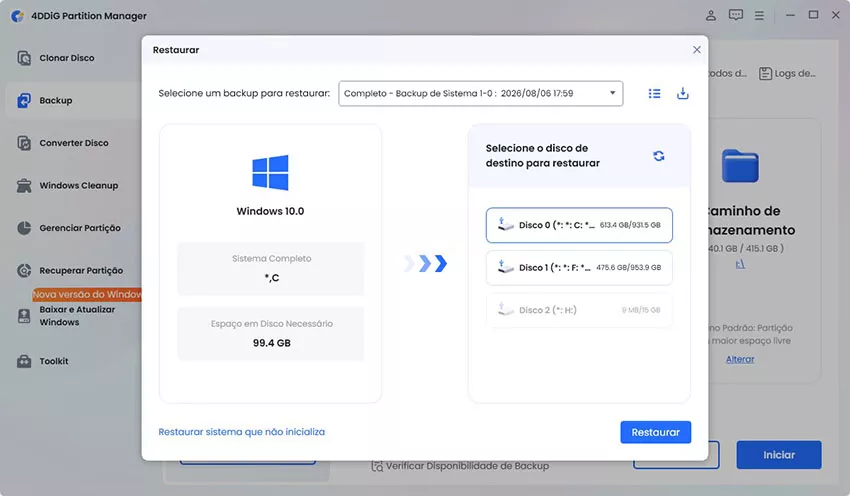
Task: Open the user account icon
Action: coord(711,15)
